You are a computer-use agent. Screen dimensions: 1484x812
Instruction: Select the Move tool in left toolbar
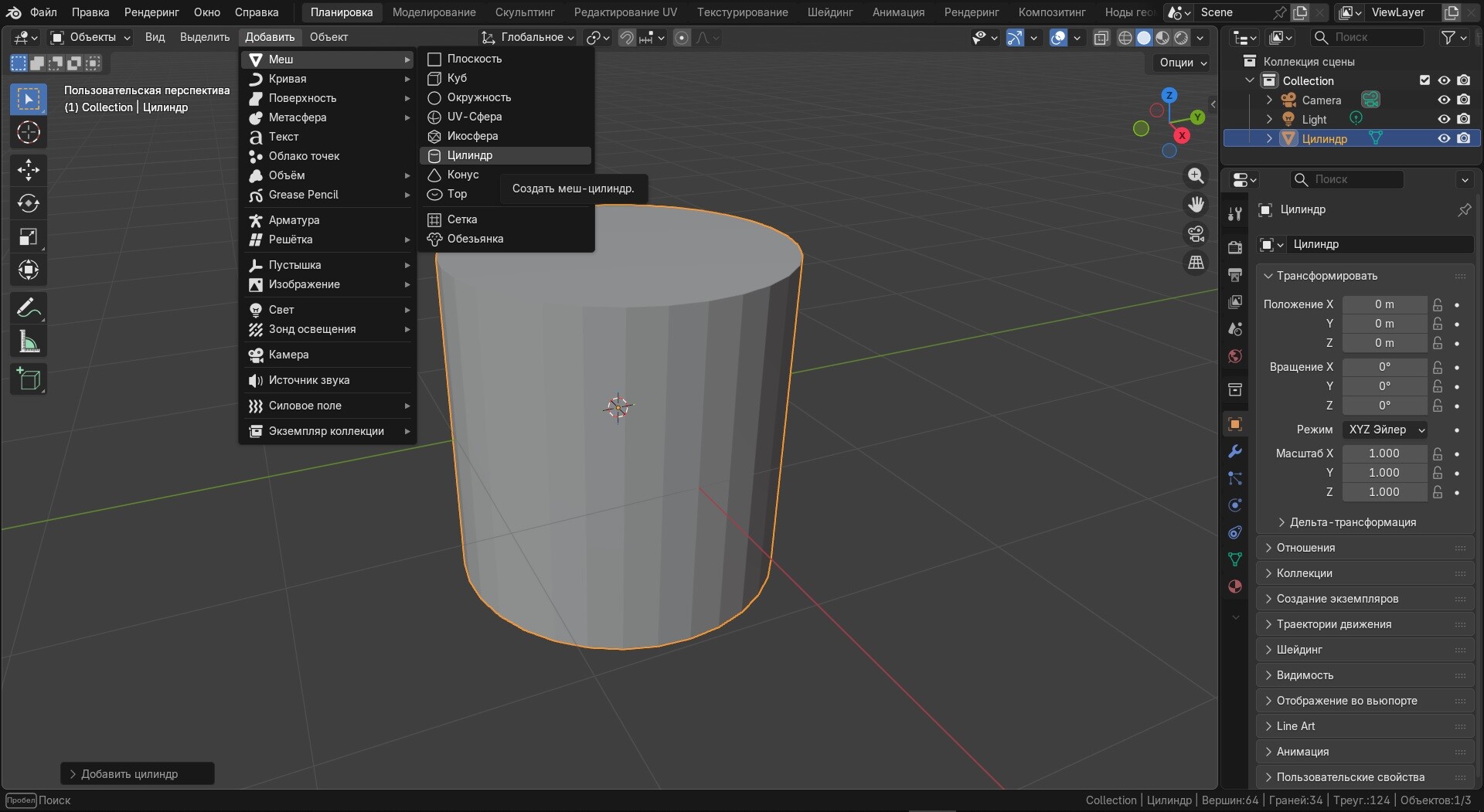[29, 170]
